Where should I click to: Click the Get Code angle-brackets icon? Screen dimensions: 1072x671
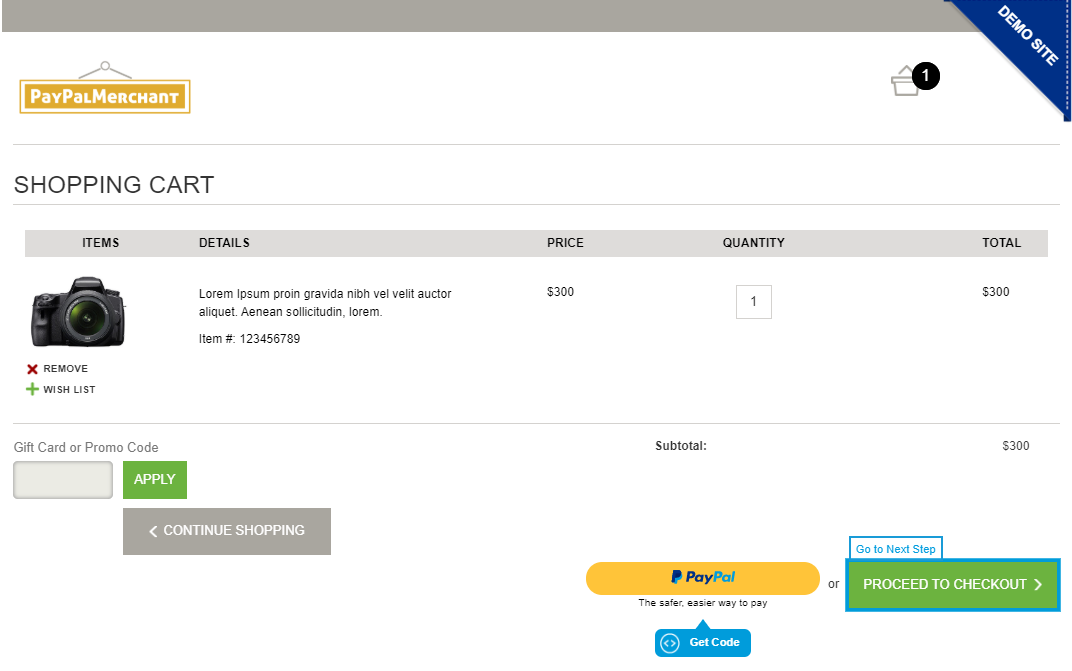click(x=670, y=643)
